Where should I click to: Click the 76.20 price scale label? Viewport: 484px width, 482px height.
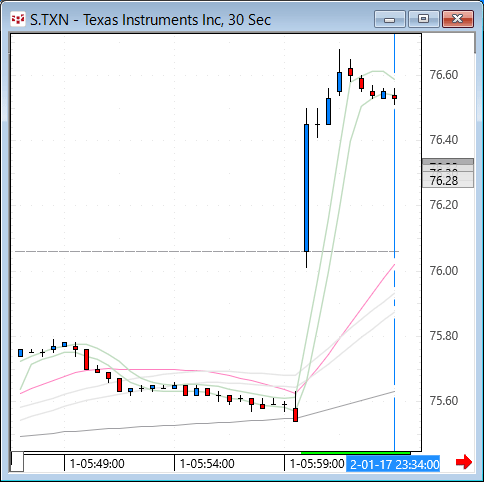(444, 205)
